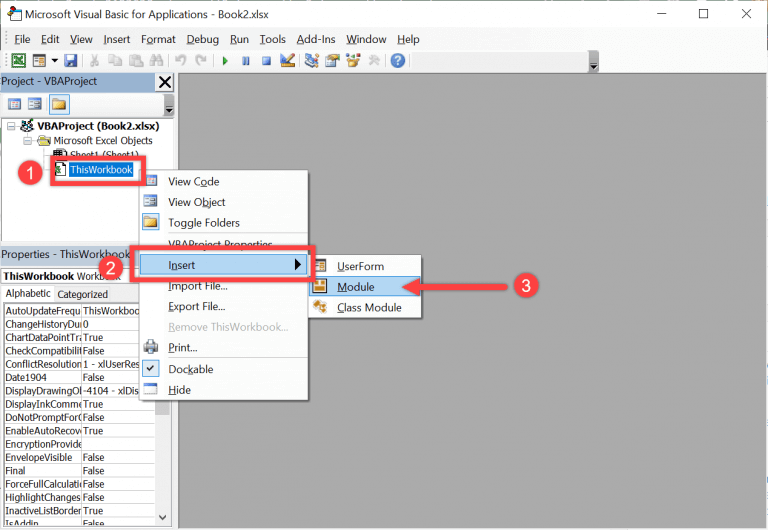Choose Export File... in context menu
The image size is (768, 530).
(x=224, y=307)
